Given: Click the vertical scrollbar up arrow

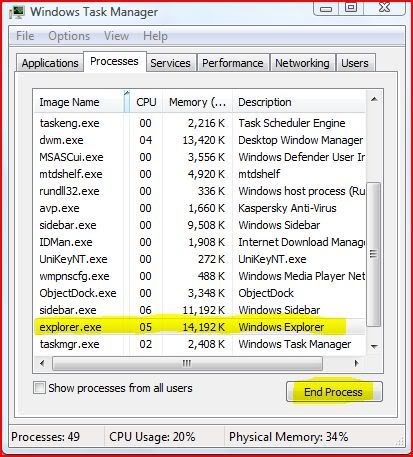Looking at the screenshot, I should click(x=374, y=100).
